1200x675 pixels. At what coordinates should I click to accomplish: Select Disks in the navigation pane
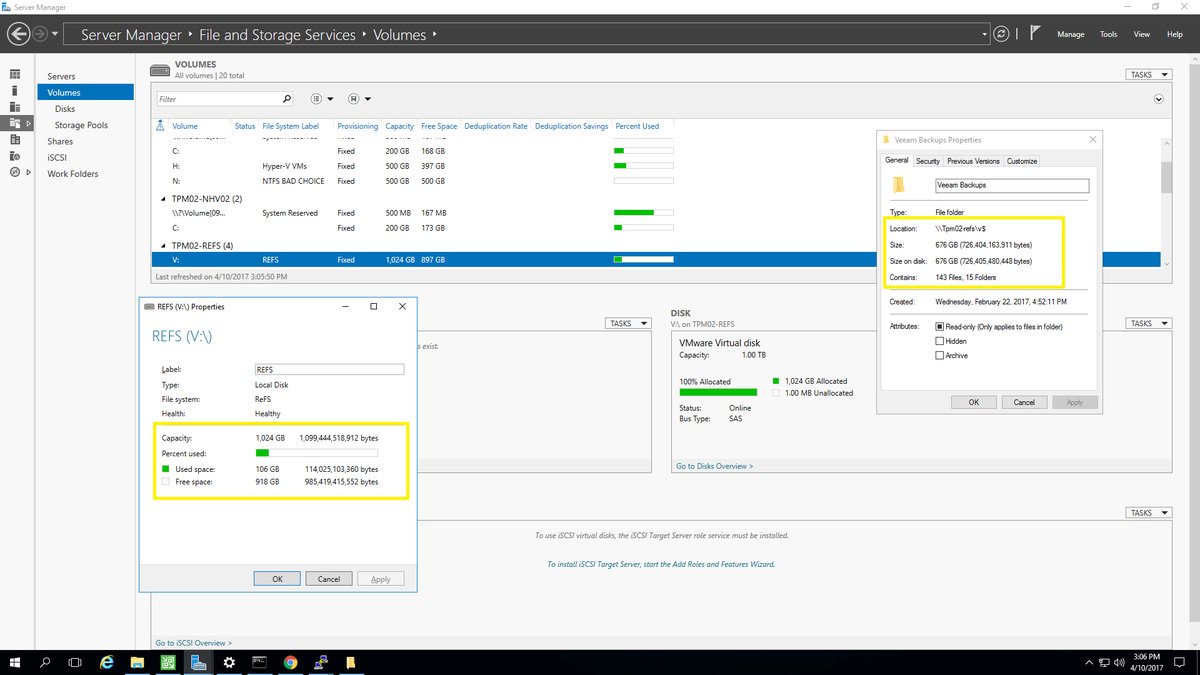(x=65, y=109)
